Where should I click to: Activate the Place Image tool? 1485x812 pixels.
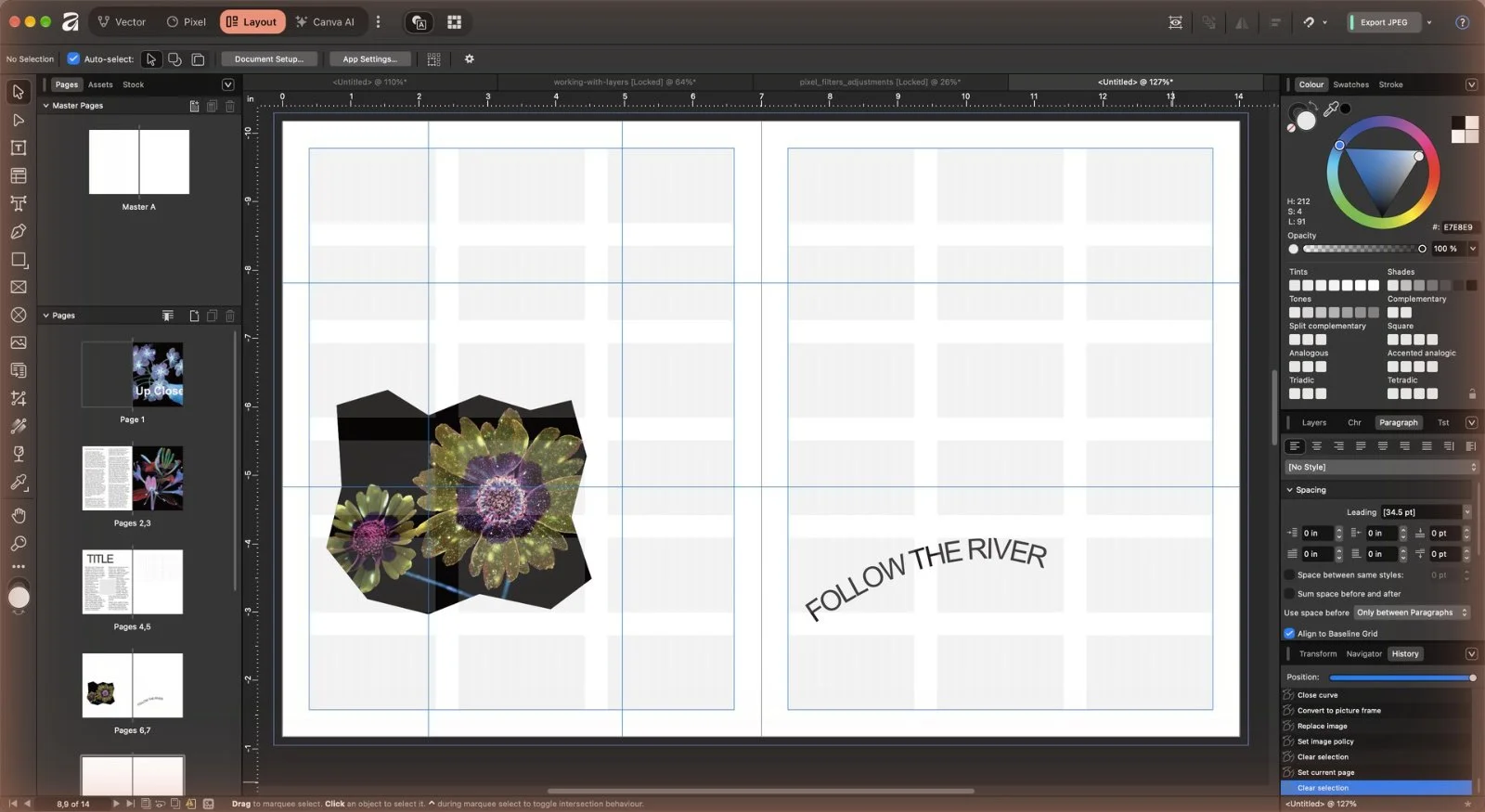[18, 342]
